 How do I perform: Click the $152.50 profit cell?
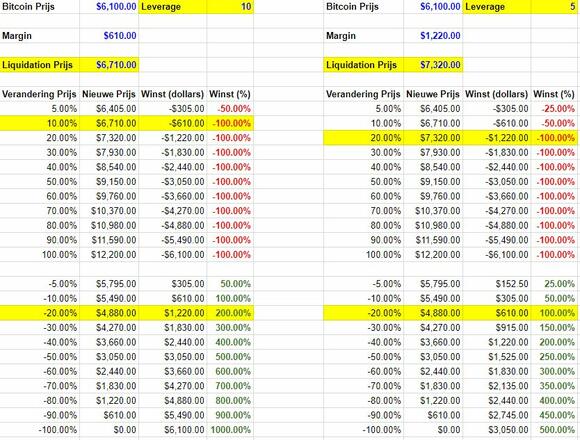497,284
